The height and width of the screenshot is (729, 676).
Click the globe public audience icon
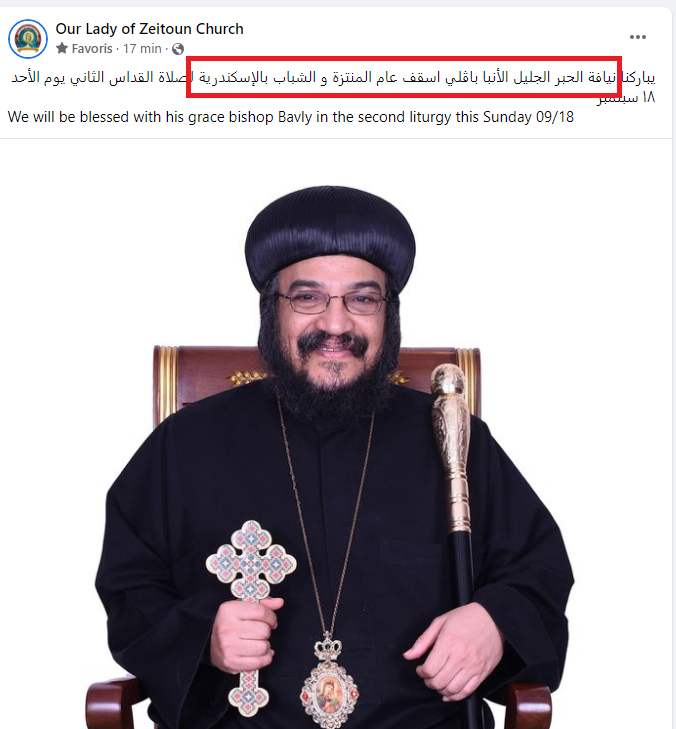178,49
